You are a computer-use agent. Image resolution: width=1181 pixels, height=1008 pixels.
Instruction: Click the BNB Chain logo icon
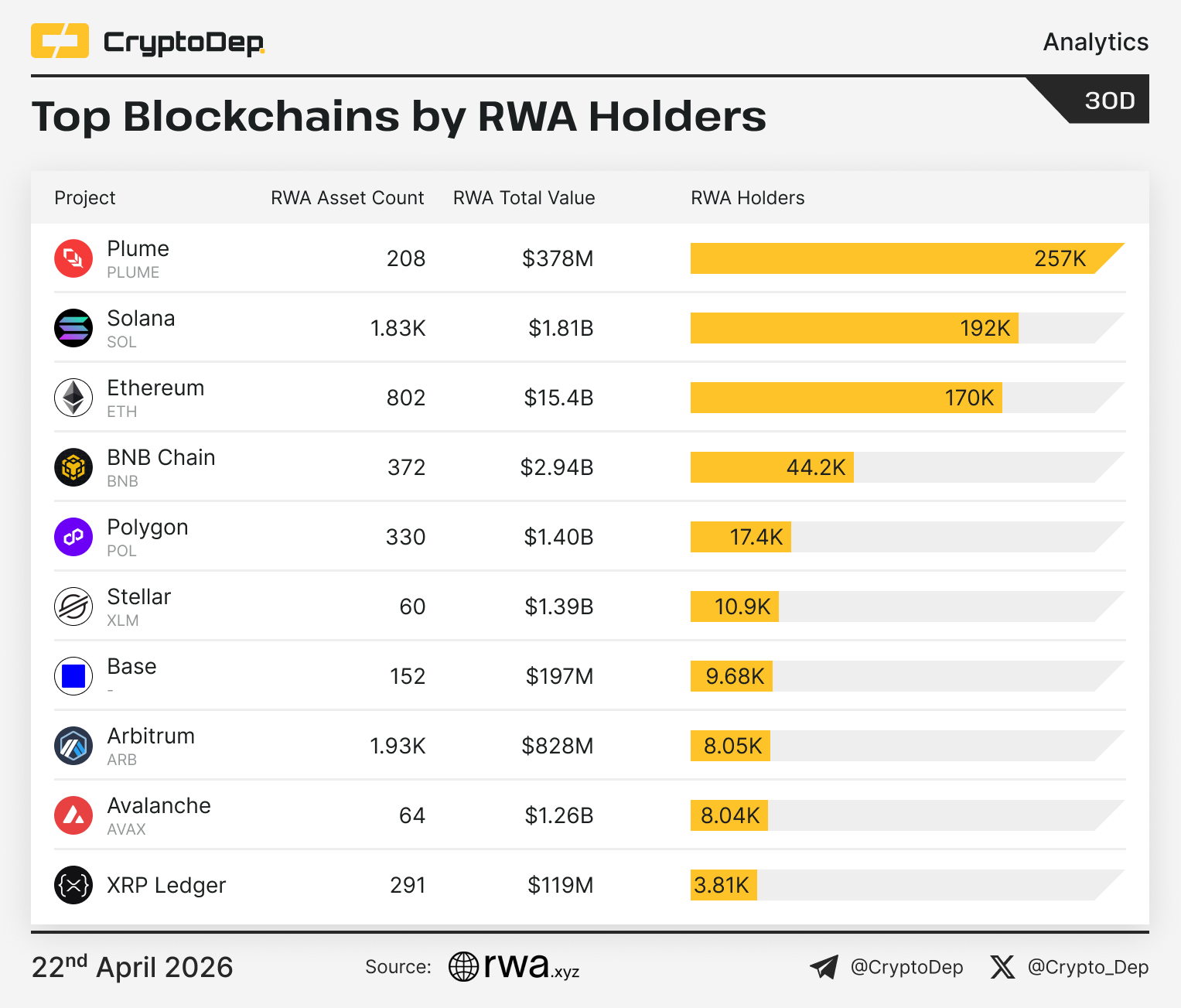(x=73, y=467)
